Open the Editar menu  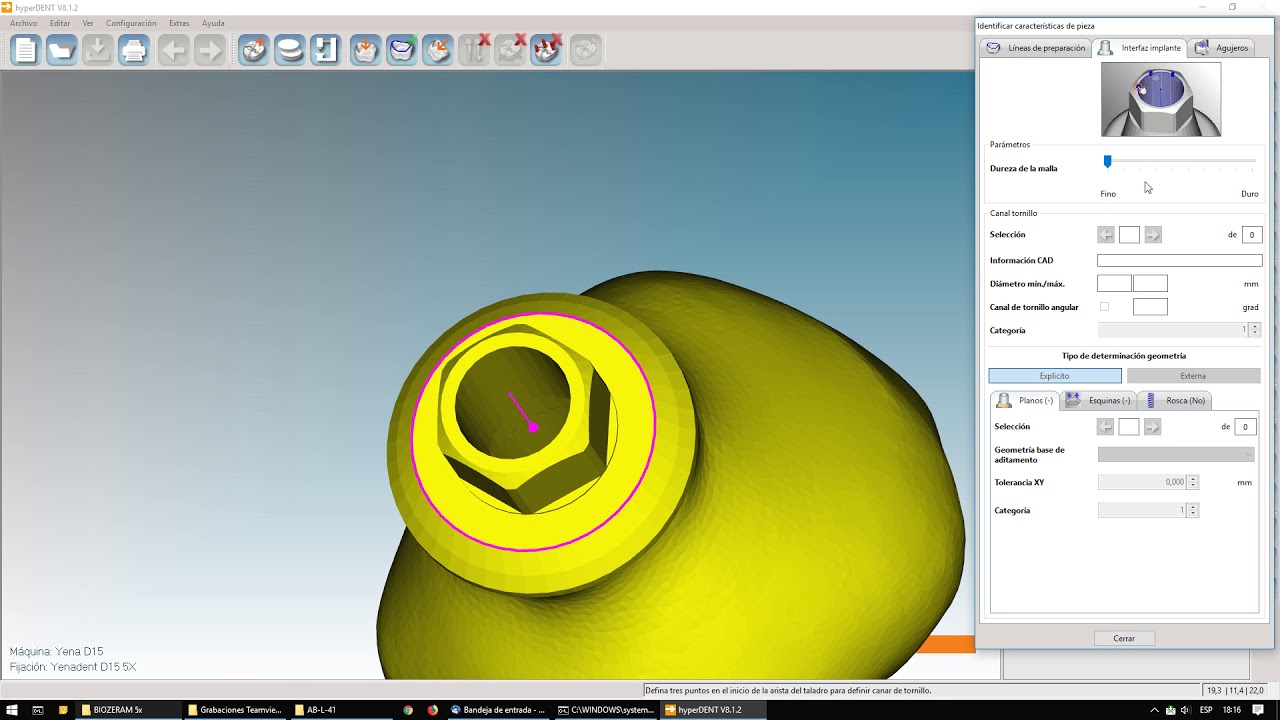[x=60, y=23]
